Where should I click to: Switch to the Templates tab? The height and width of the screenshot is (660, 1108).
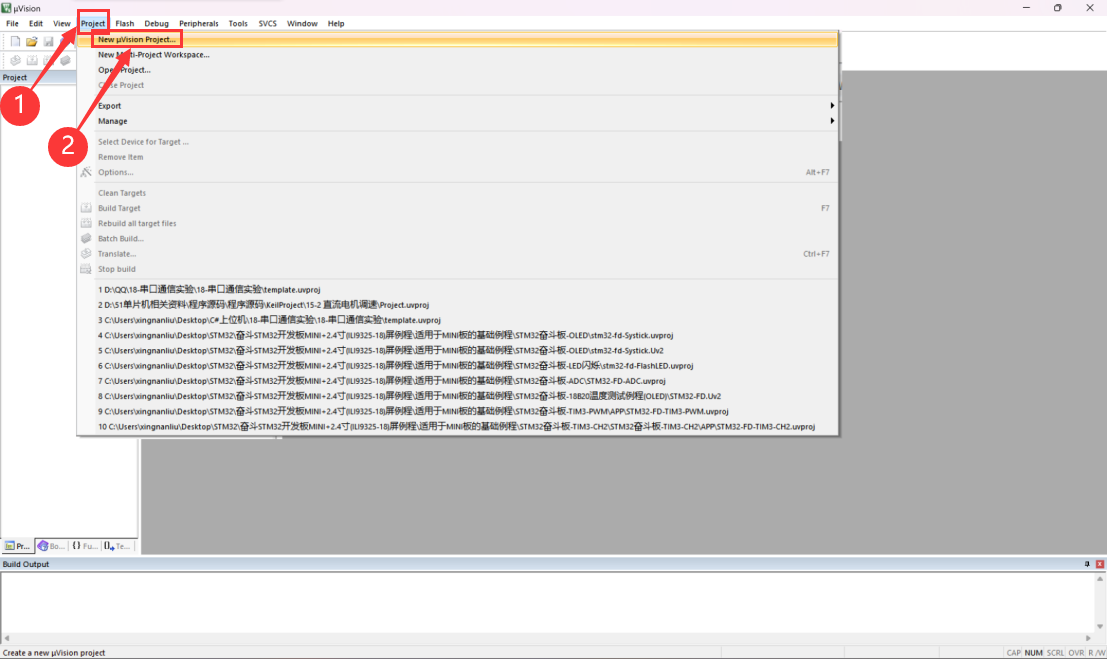click(x=118, y=546)
